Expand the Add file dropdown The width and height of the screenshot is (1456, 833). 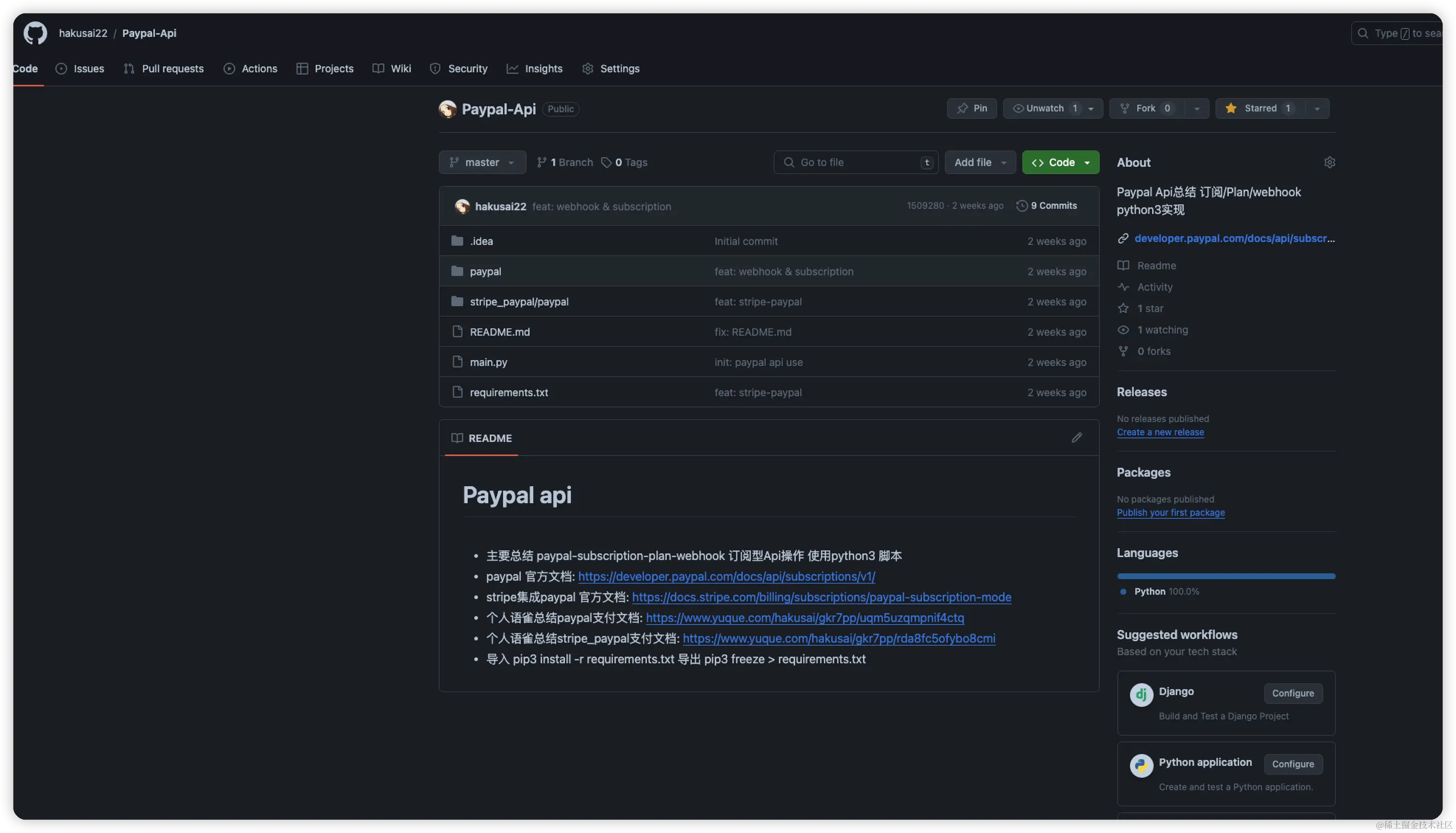pos(979,162)
